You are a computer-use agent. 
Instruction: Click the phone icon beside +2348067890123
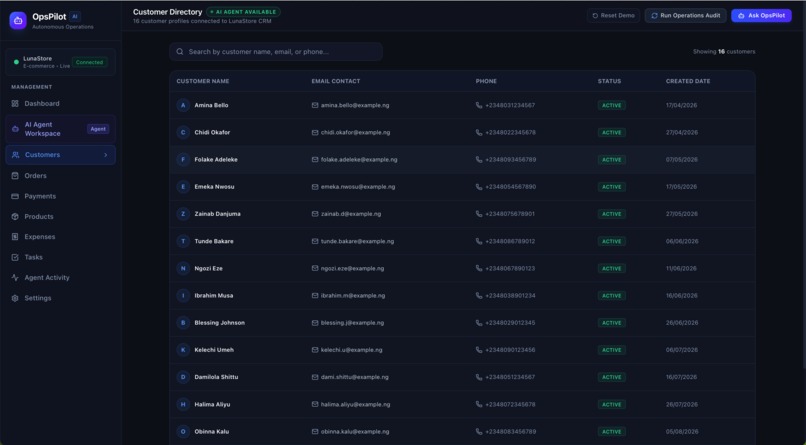tap(479, 268)
